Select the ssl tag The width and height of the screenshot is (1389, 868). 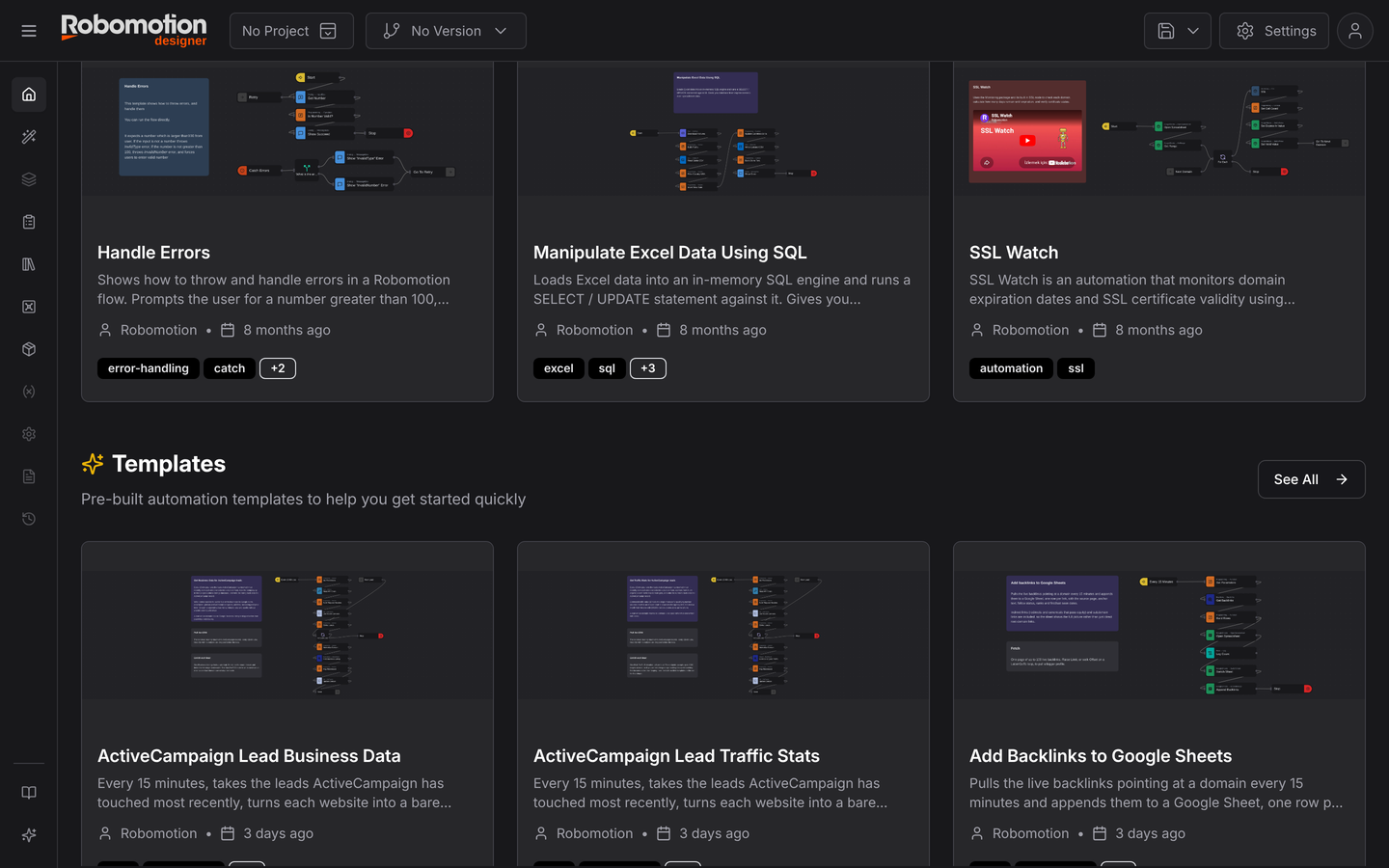(1076, 368)
